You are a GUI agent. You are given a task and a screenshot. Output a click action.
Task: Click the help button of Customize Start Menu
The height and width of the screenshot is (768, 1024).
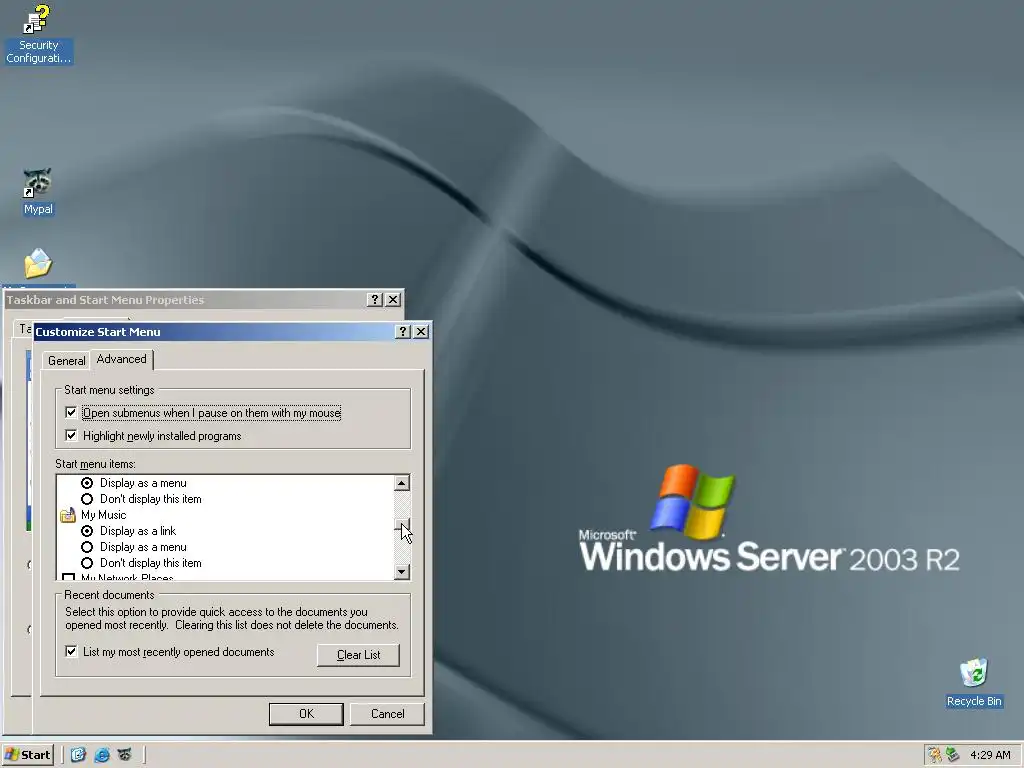click(402, 332)
